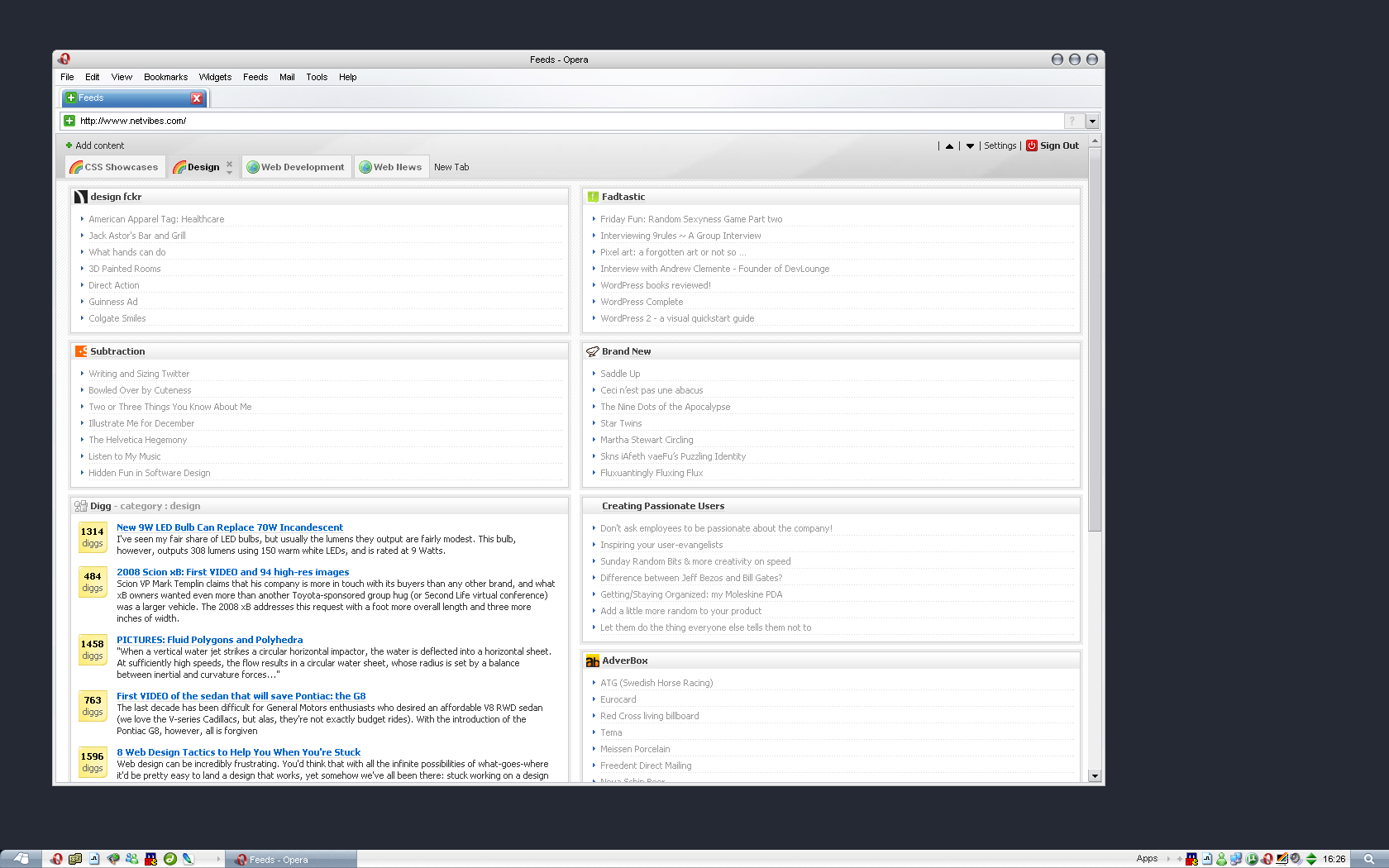Open the address bar dropdown arrow
Viewport: 1389px width, 868px height.
coord(1092,122)
